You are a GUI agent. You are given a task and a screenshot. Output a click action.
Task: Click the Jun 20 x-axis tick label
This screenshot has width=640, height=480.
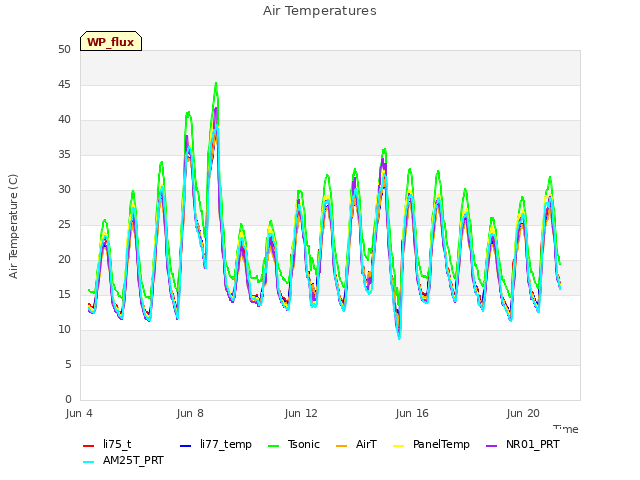click(523, 413)
